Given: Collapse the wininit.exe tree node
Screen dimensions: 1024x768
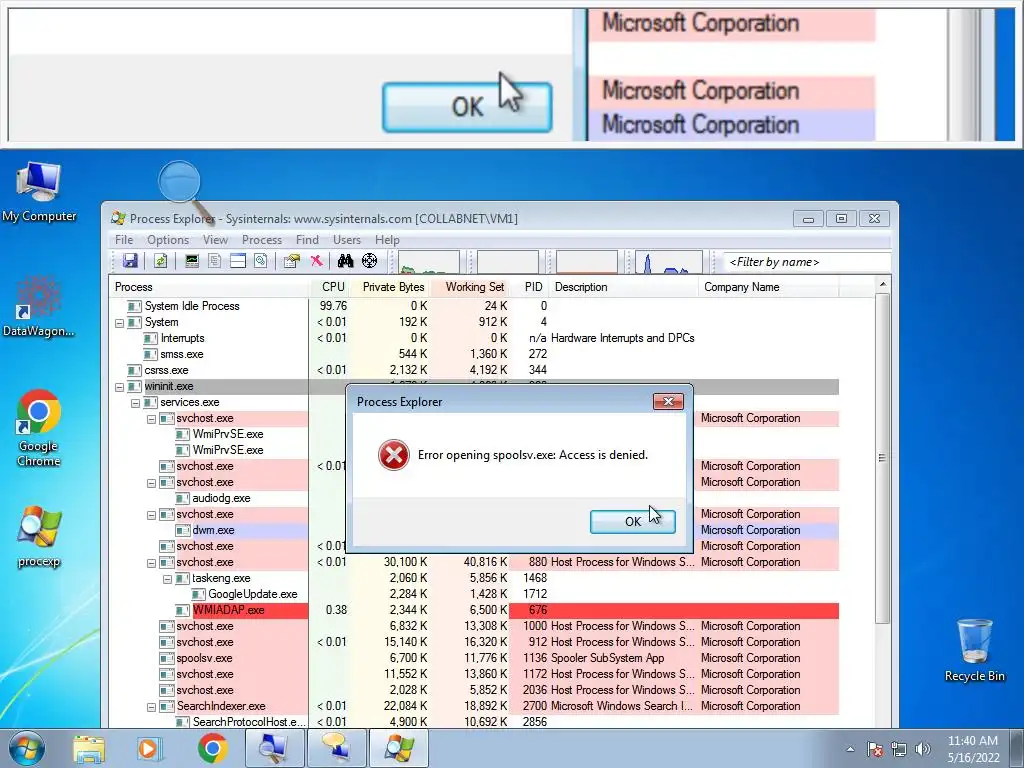Looking at the screenshot, I should pos(120,387).
